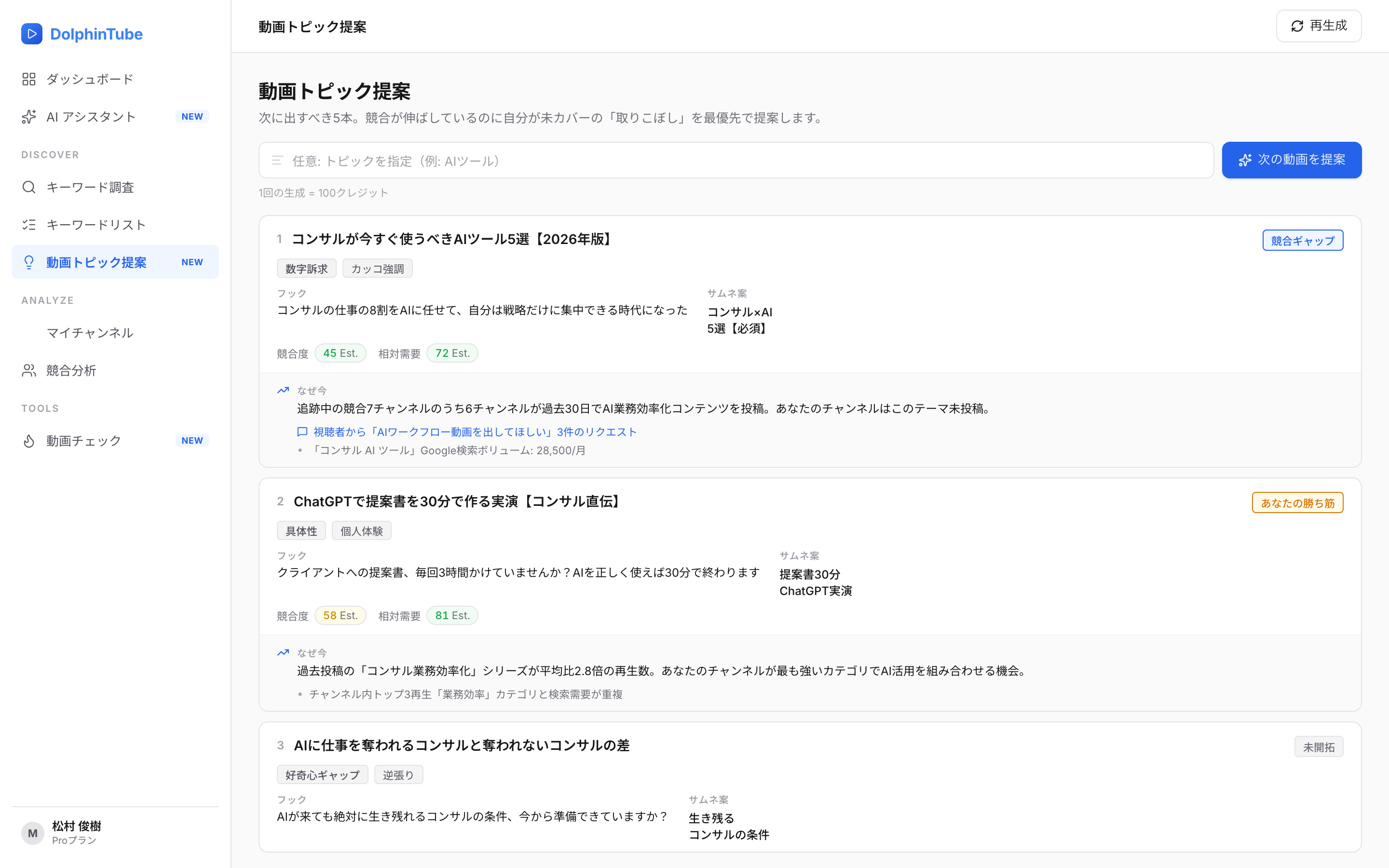The image size is (1389, 868).
Task: Click NEW badge next to 動画チェック
Action: [x=192, y=441]
